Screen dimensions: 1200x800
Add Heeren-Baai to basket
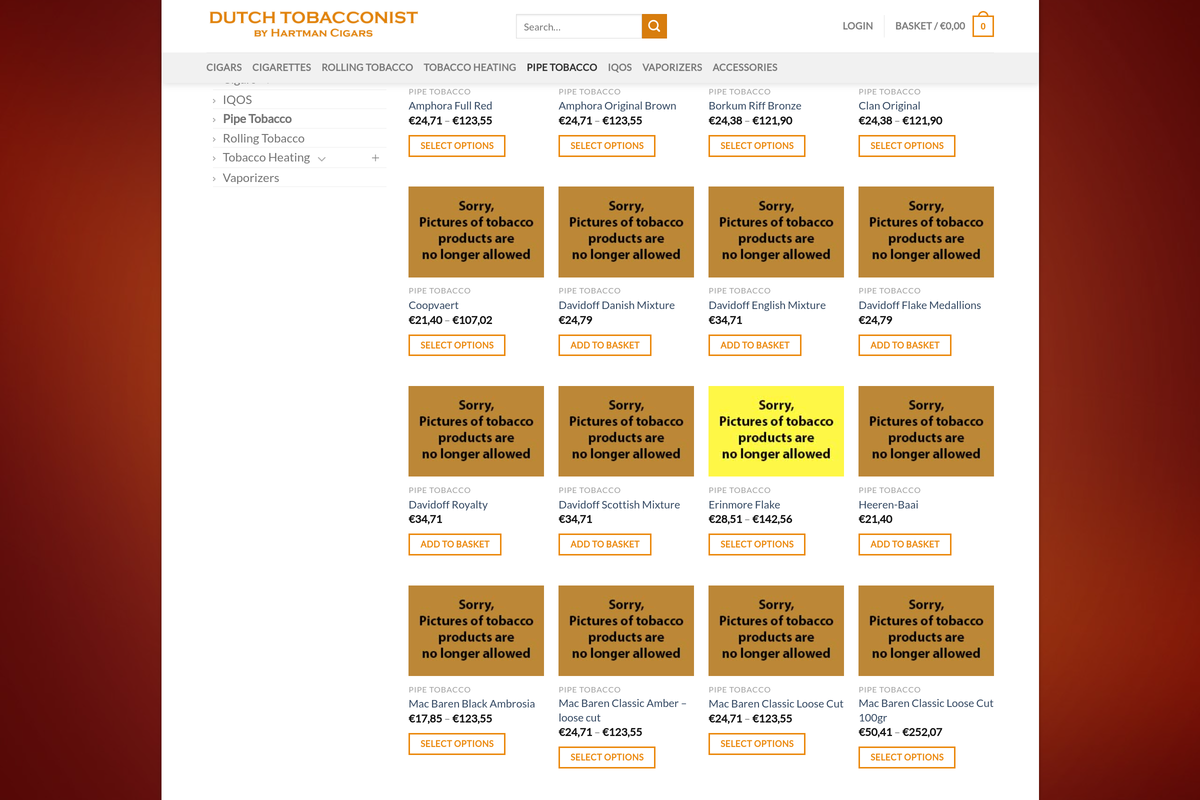tap(905, 545)
